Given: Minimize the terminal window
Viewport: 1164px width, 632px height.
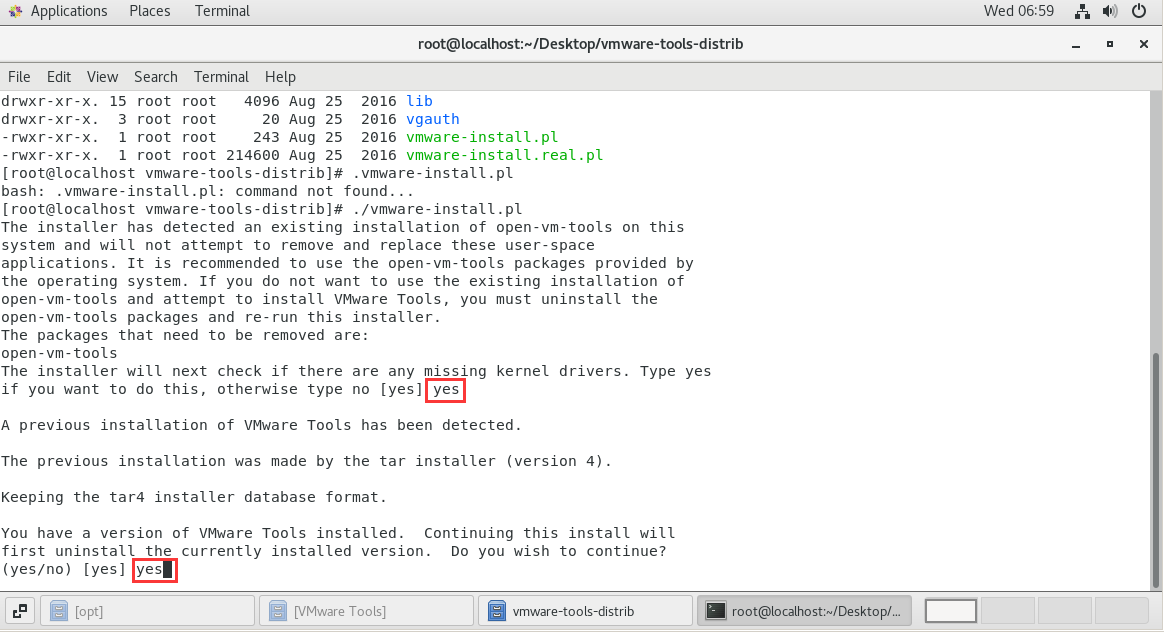Looking at the screenshot, I should point(1076,45).
